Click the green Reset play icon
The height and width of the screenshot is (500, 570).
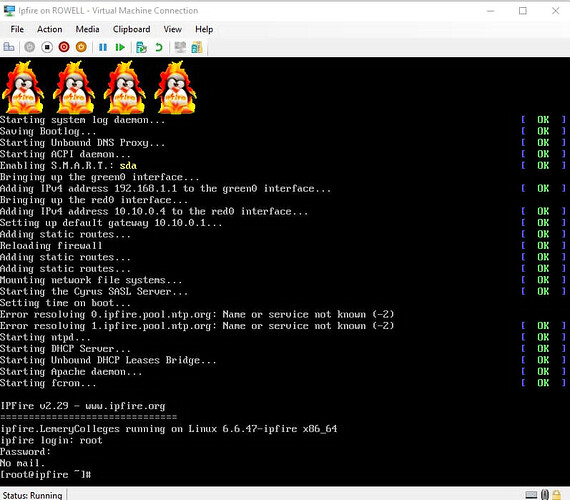[x=120, y=47]
